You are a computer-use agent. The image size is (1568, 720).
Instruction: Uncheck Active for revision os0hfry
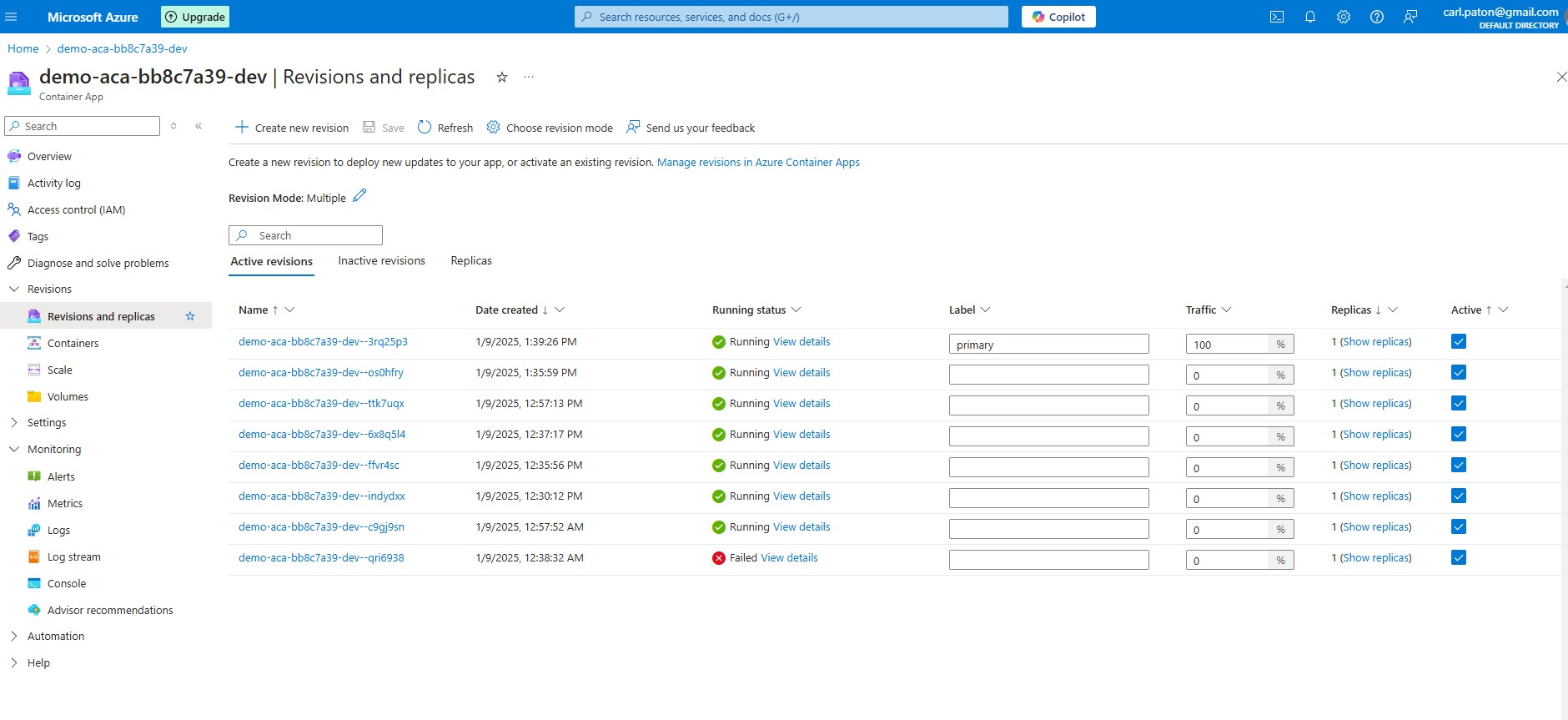(x=1459, y=372)
